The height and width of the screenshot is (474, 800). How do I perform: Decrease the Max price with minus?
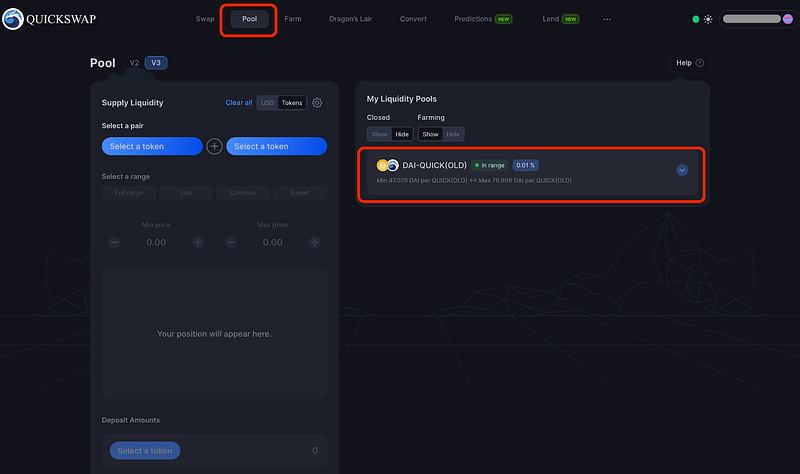pos(231,242)
